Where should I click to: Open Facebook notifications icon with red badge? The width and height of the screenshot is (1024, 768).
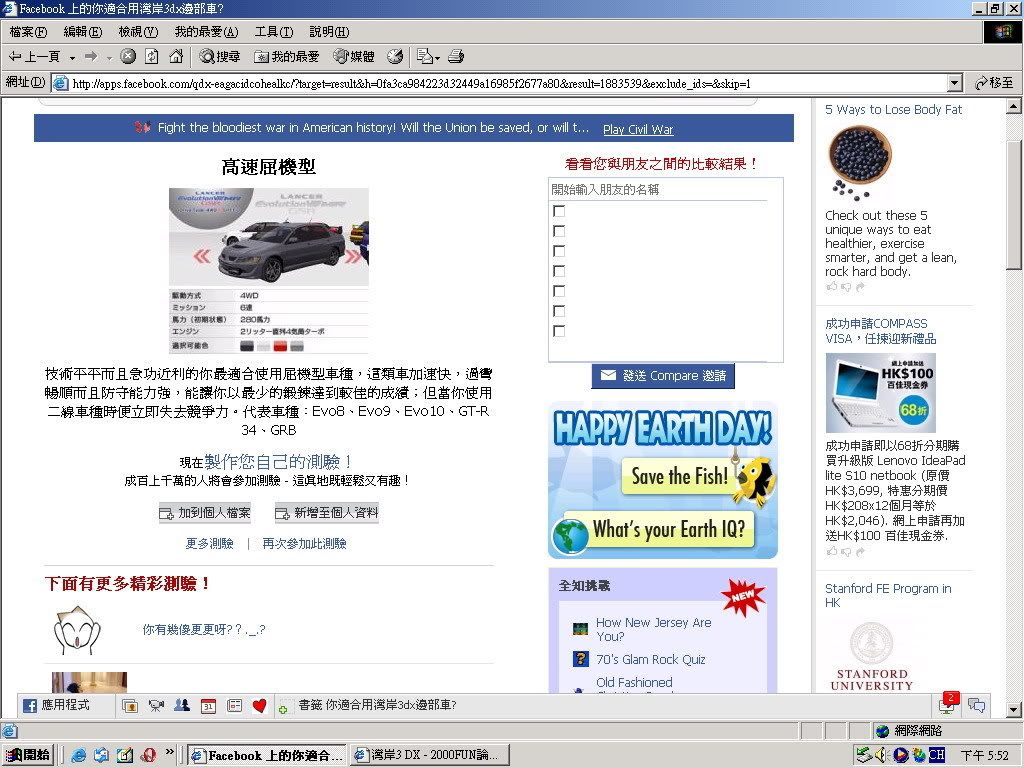pos(949,705)
